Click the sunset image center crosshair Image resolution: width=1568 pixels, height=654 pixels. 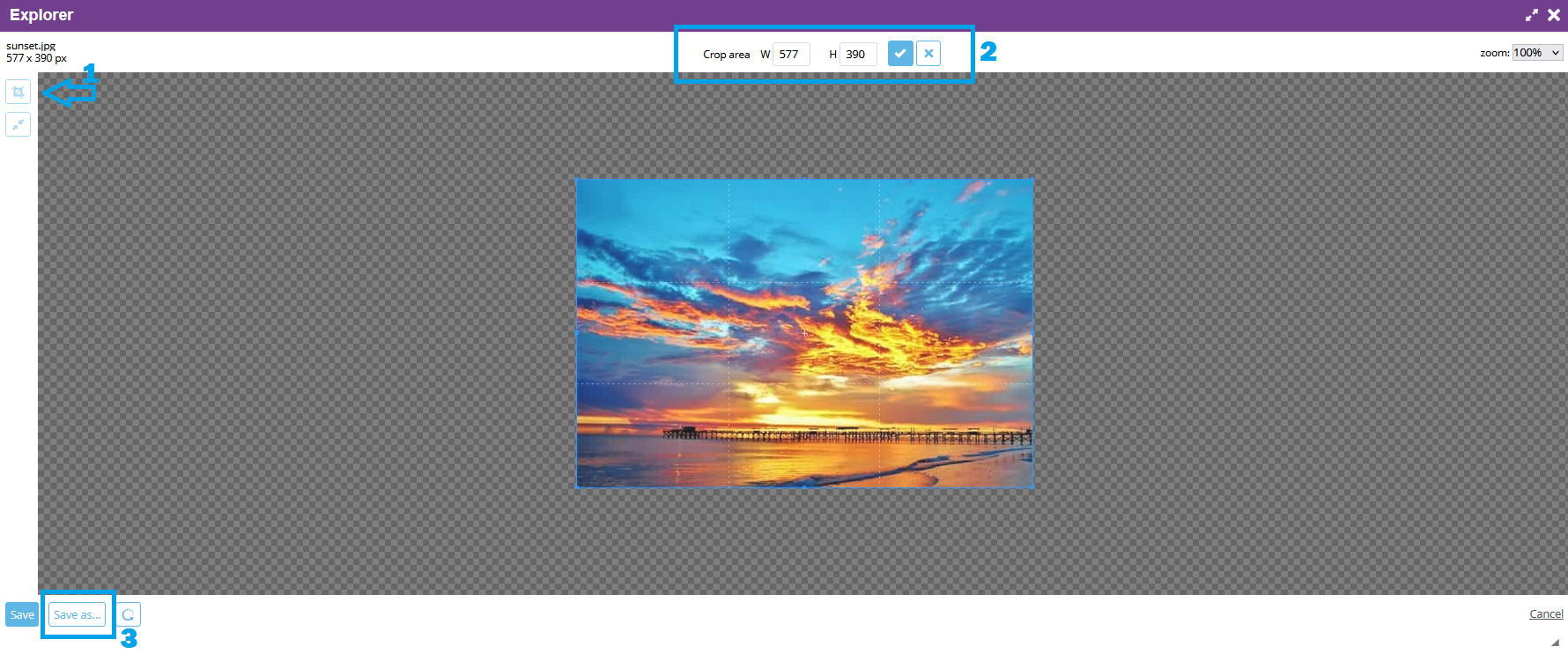point(804,333)
